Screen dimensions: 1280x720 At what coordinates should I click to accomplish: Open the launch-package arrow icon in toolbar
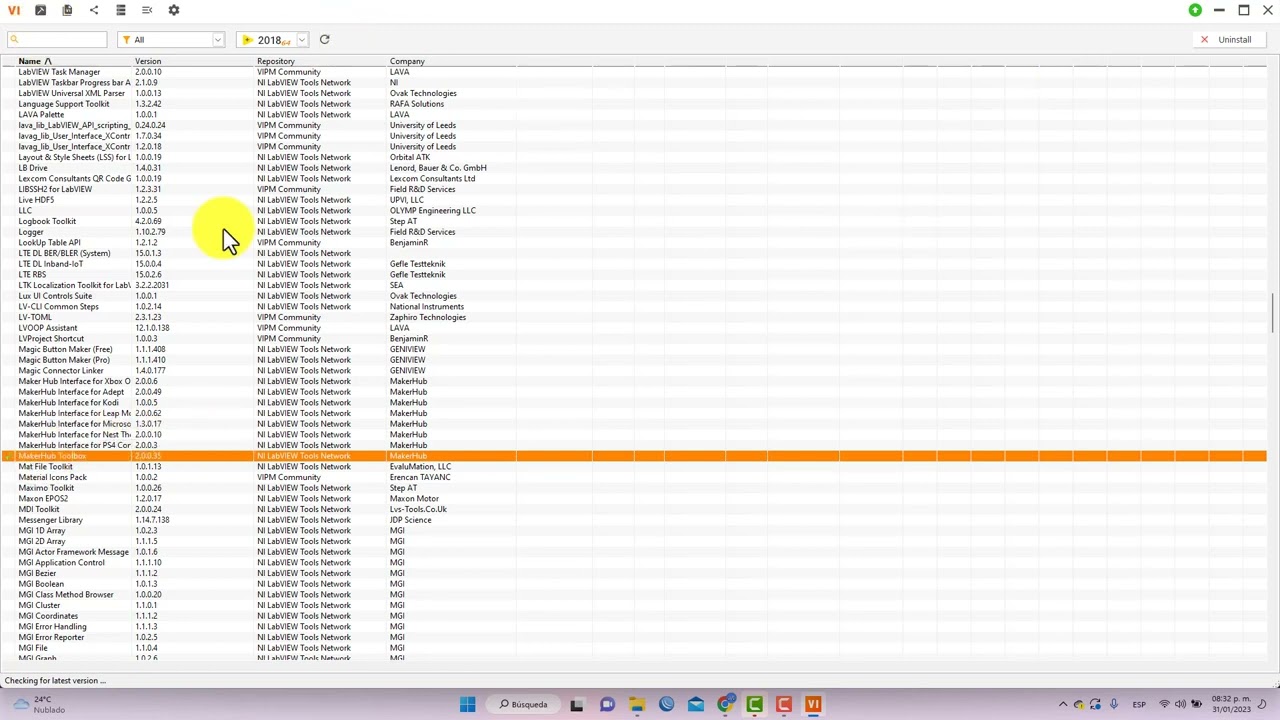pyautogui.click(x=40, y=10)
